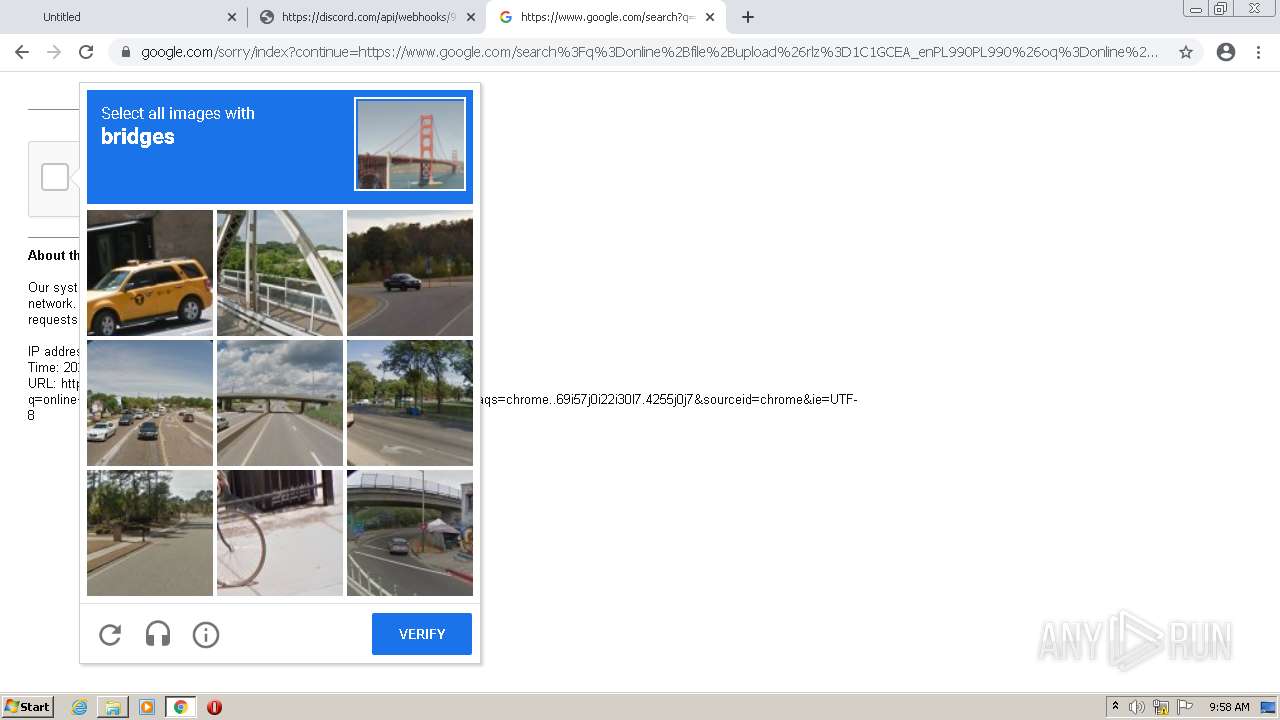Viewport: 1280px width, 720px height.
Task: Open the Windows Start menu
Action: coord(28,707)
